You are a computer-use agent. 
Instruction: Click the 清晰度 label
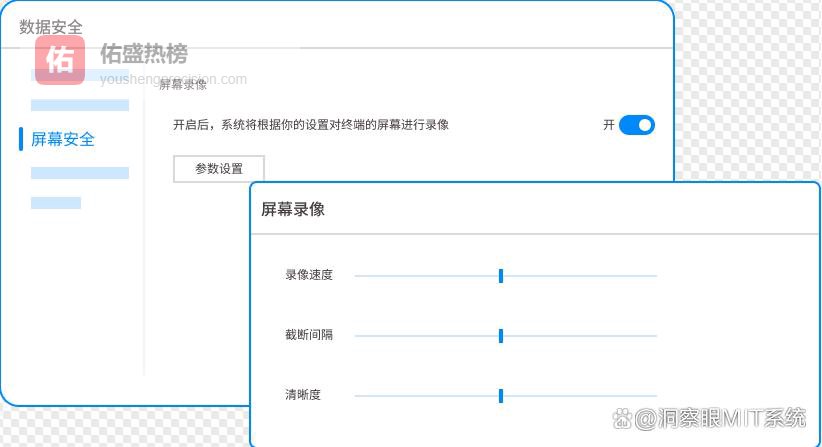tap(303, 395)
